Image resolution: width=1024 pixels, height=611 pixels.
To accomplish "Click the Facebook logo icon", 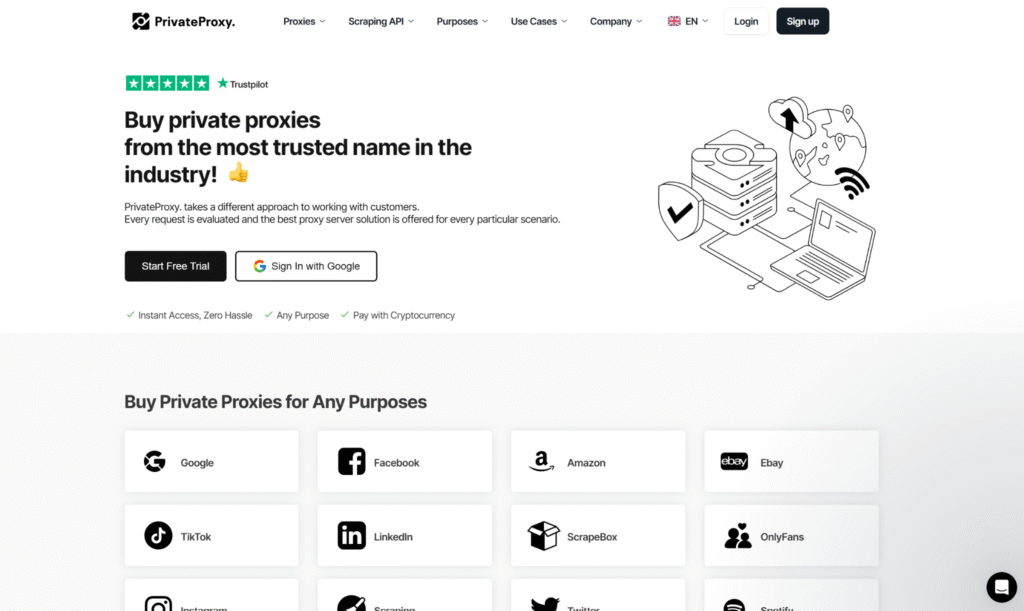I will tap(351, 461).
